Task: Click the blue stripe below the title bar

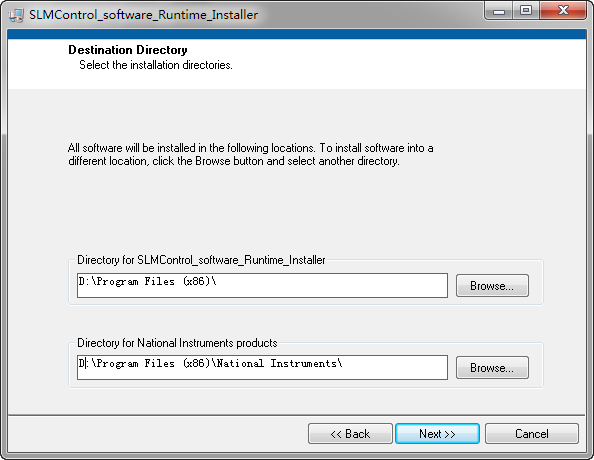Action: 297,34
